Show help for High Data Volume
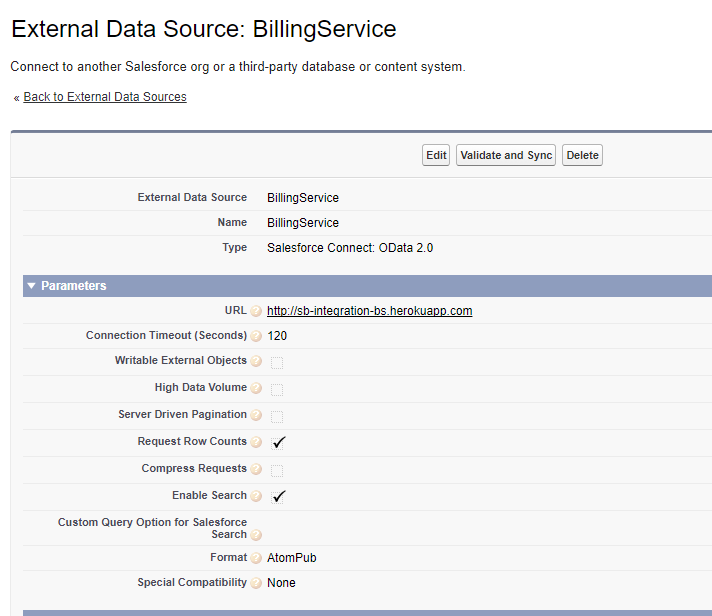Image resolution: width=712 pixels, height=616 pixels. tap(256, 388)
